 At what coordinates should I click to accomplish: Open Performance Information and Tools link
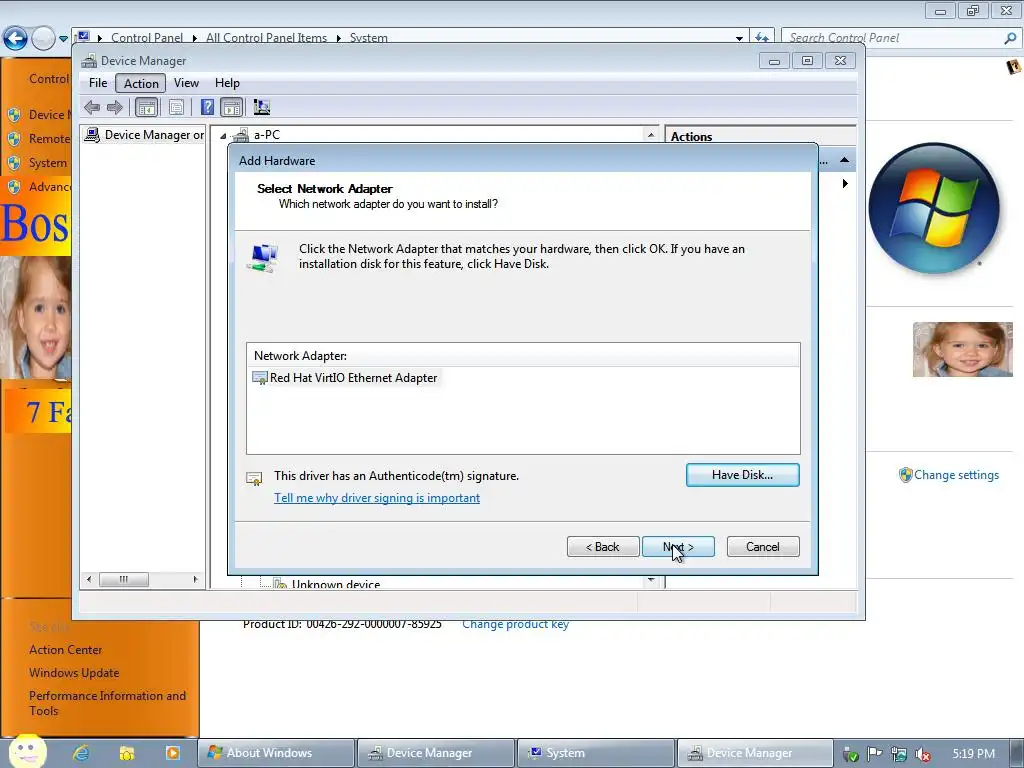107,703
